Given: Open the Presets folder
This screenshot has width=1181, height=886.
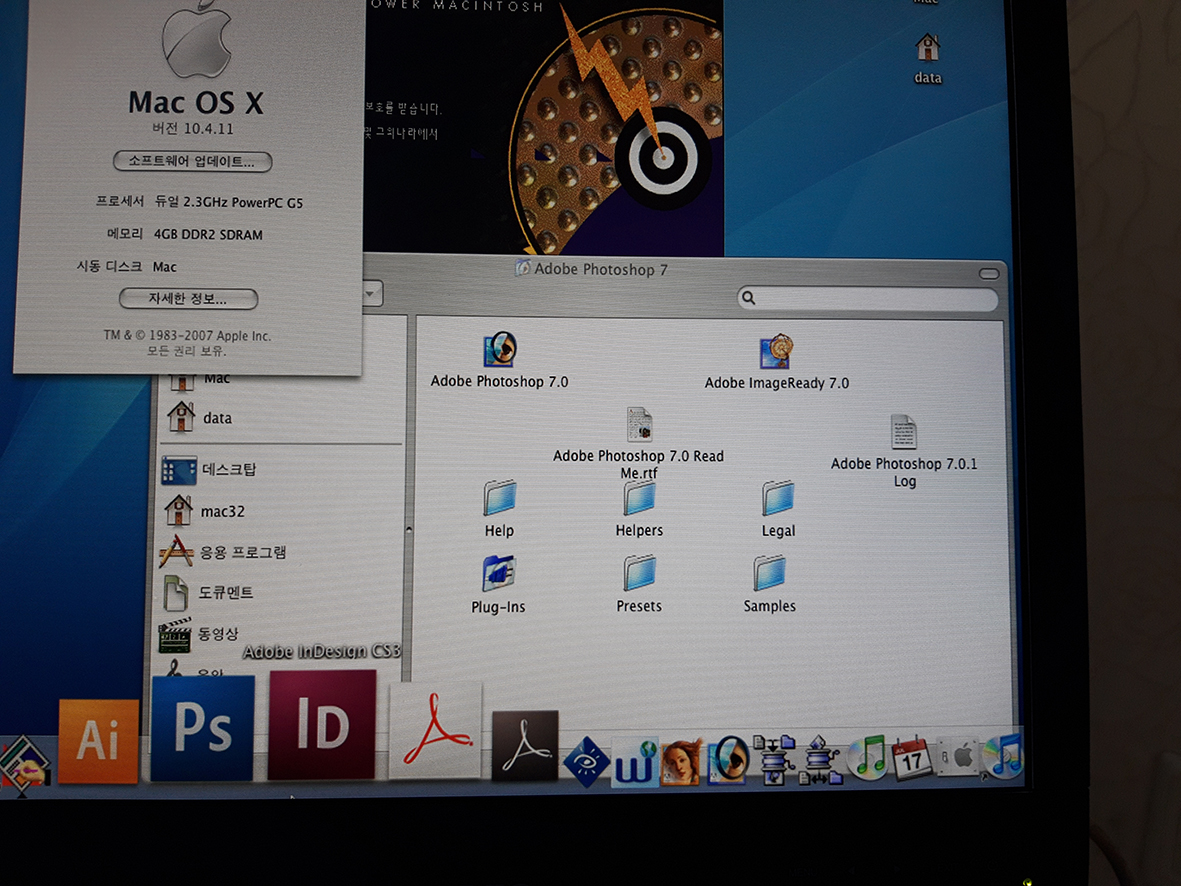Looking at the screenshot, I should (x=639, y=574).
